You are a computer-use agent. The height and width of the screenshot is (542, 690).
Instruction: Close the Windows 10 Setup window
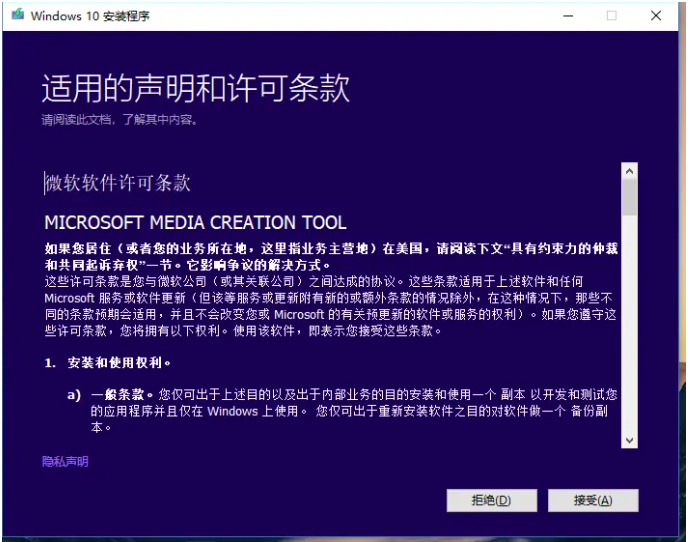(656, 16)
